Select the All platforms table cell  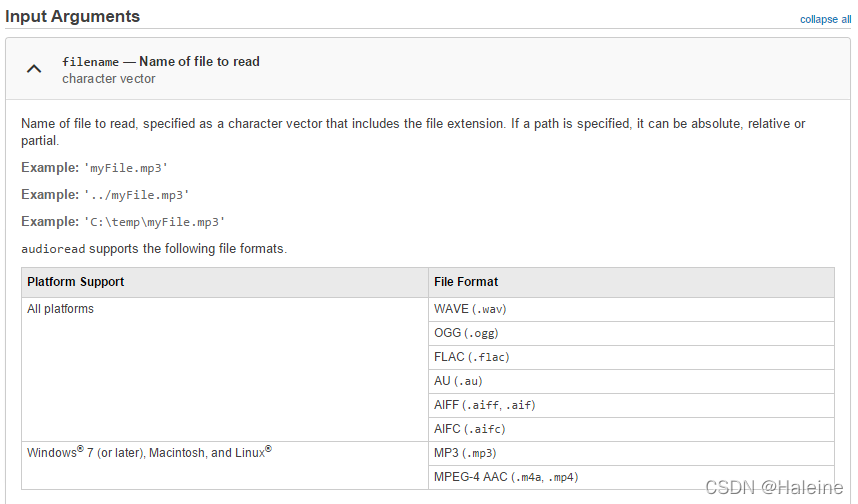tap(224, 369)
